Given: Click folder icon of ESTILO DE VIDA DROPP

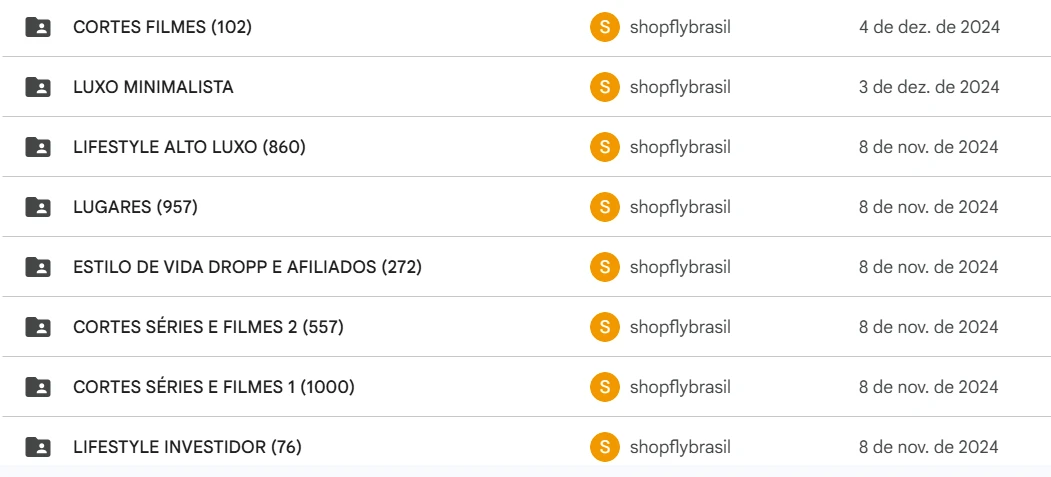Looking at the screenshot, I should click(38, 267).
